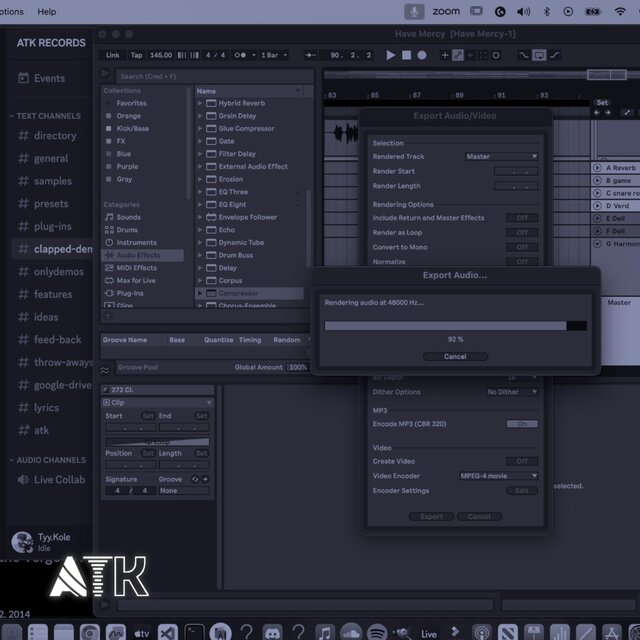Screen dimensions: 640x640
Task: Open the Video Encoder MPEG-4 dropdown
Action: point(498,476)
